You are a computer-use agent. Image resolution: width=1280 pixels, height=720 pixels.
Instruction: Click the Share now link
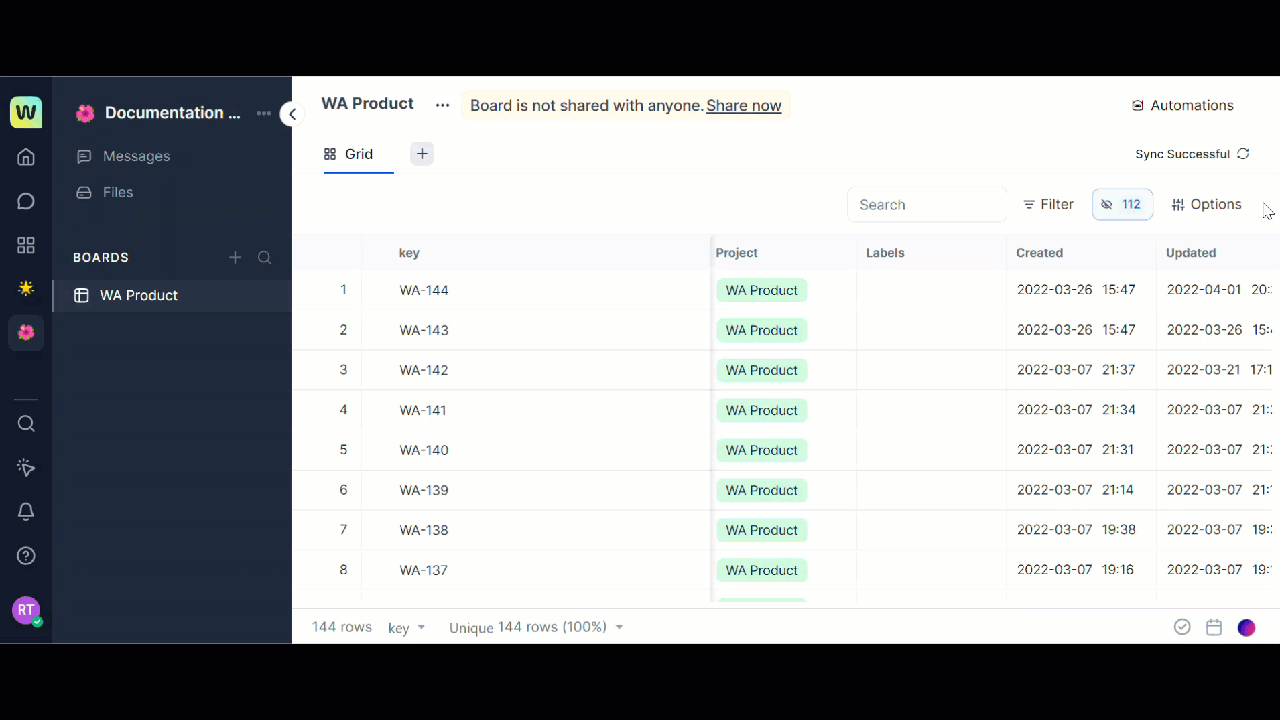pos(743,106)
